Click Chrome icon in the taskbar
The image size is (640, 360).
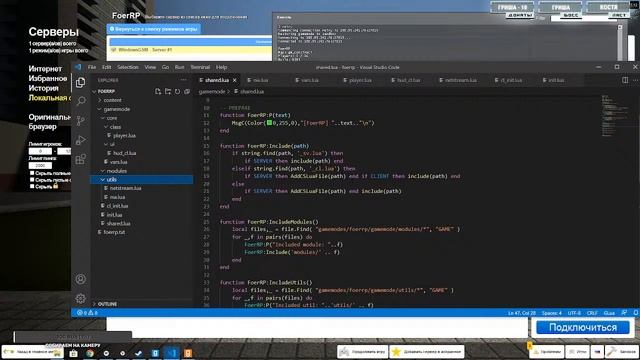[90, 353]
